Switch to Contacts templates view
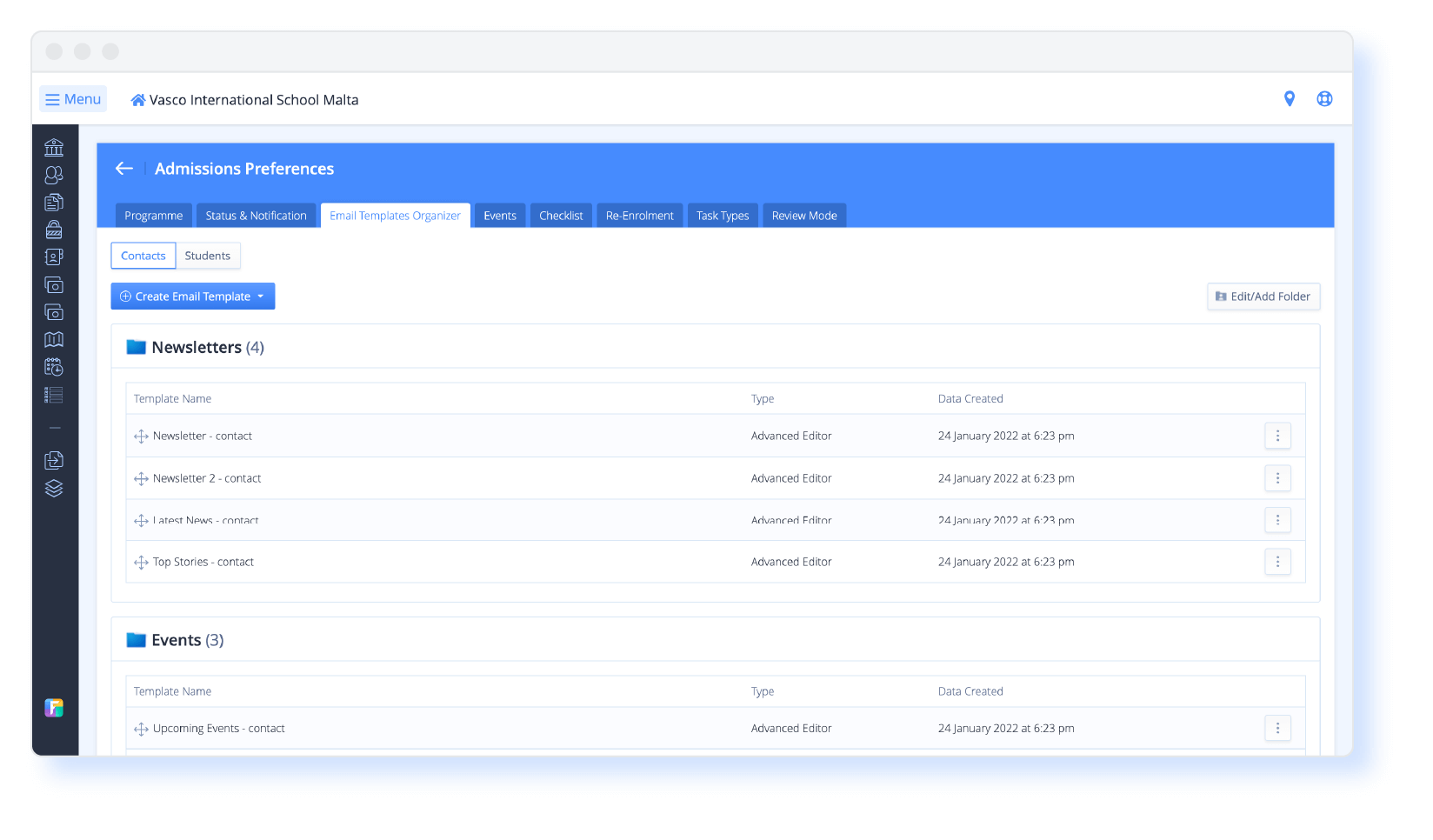Viewport: 1433px width, 840px height. point(143,256)
